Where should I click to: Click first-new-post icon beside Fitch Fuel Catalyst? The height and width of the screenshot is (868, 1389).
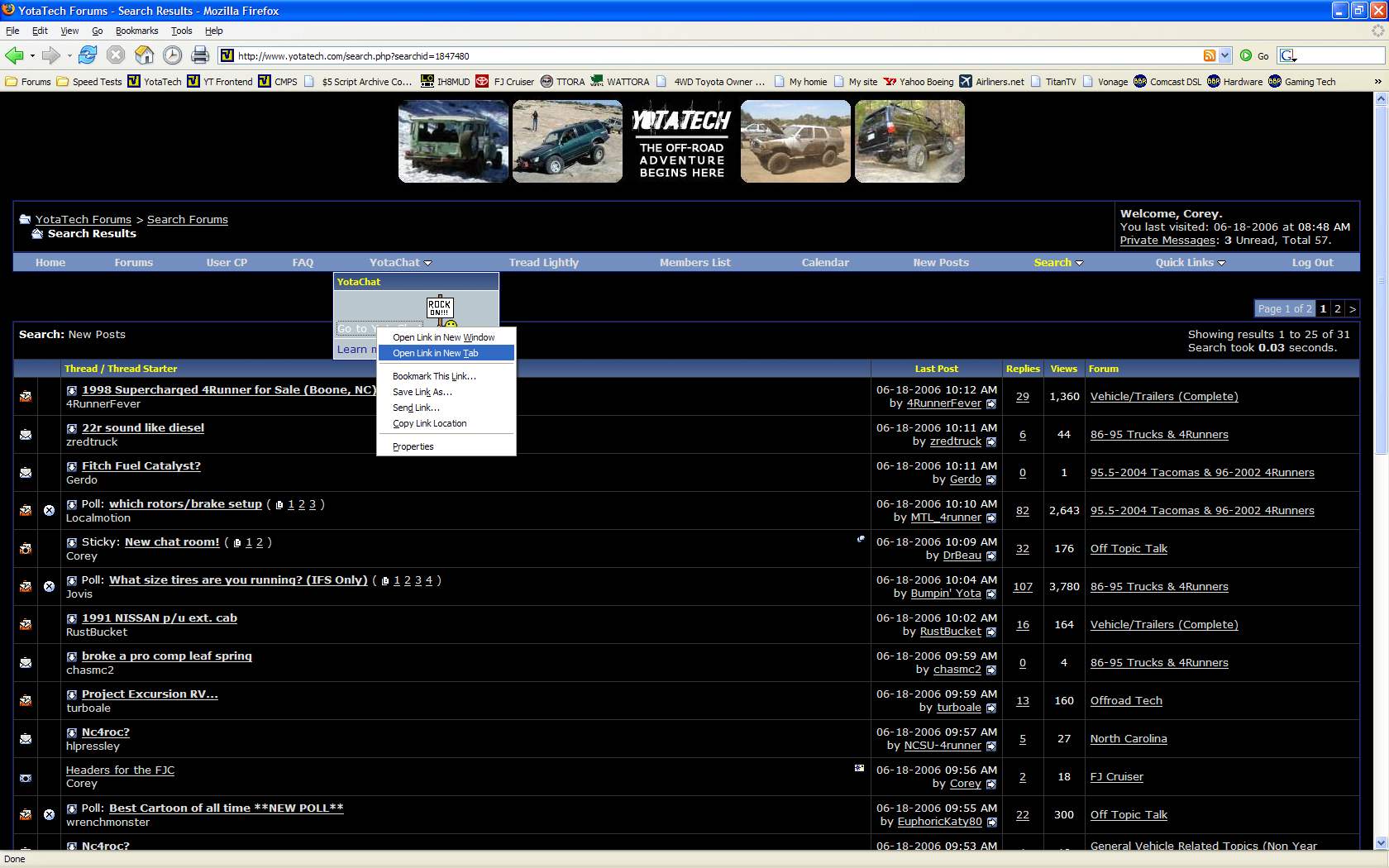pos(72,466)
